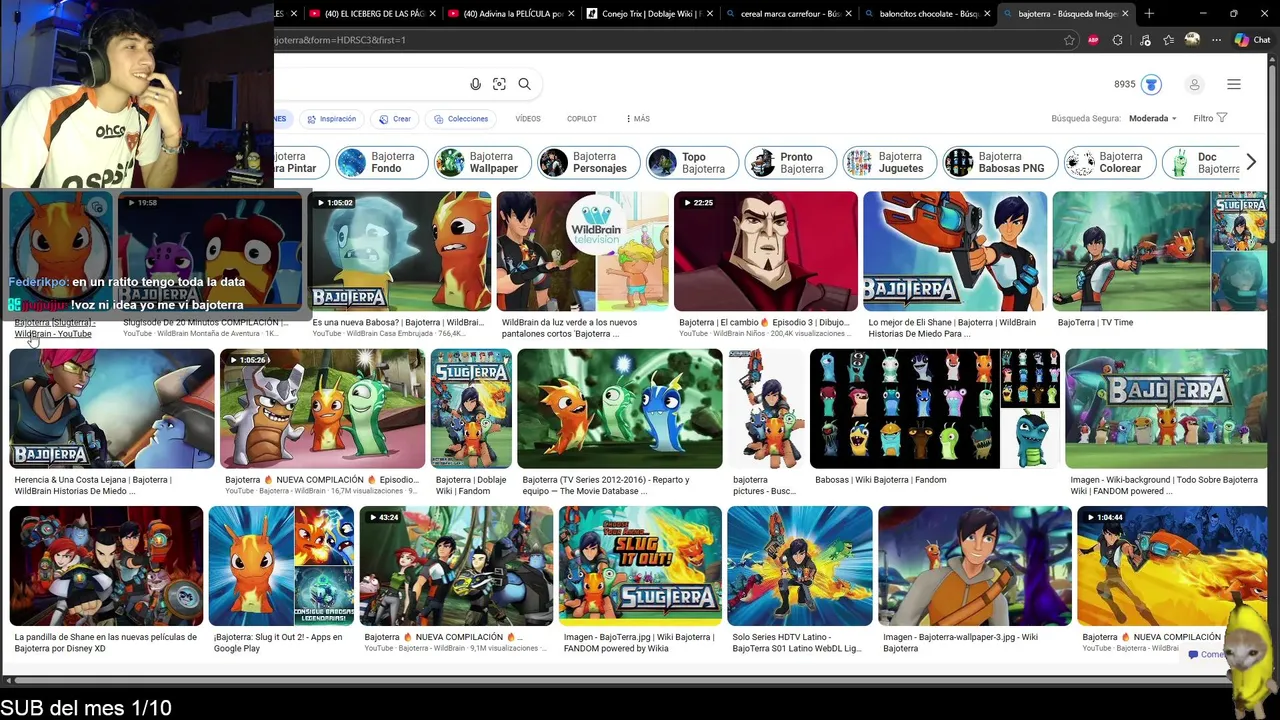Open Slug it Out 2 Google Play image

(281, 566)
